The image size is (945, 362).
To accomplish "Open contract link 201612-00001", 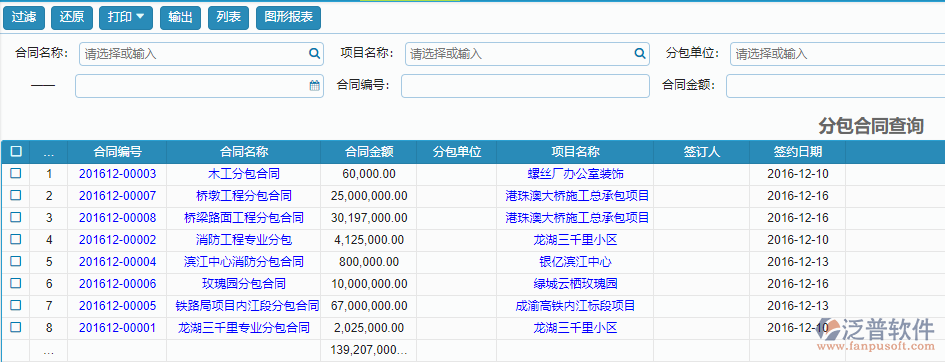I will point(118,328).
